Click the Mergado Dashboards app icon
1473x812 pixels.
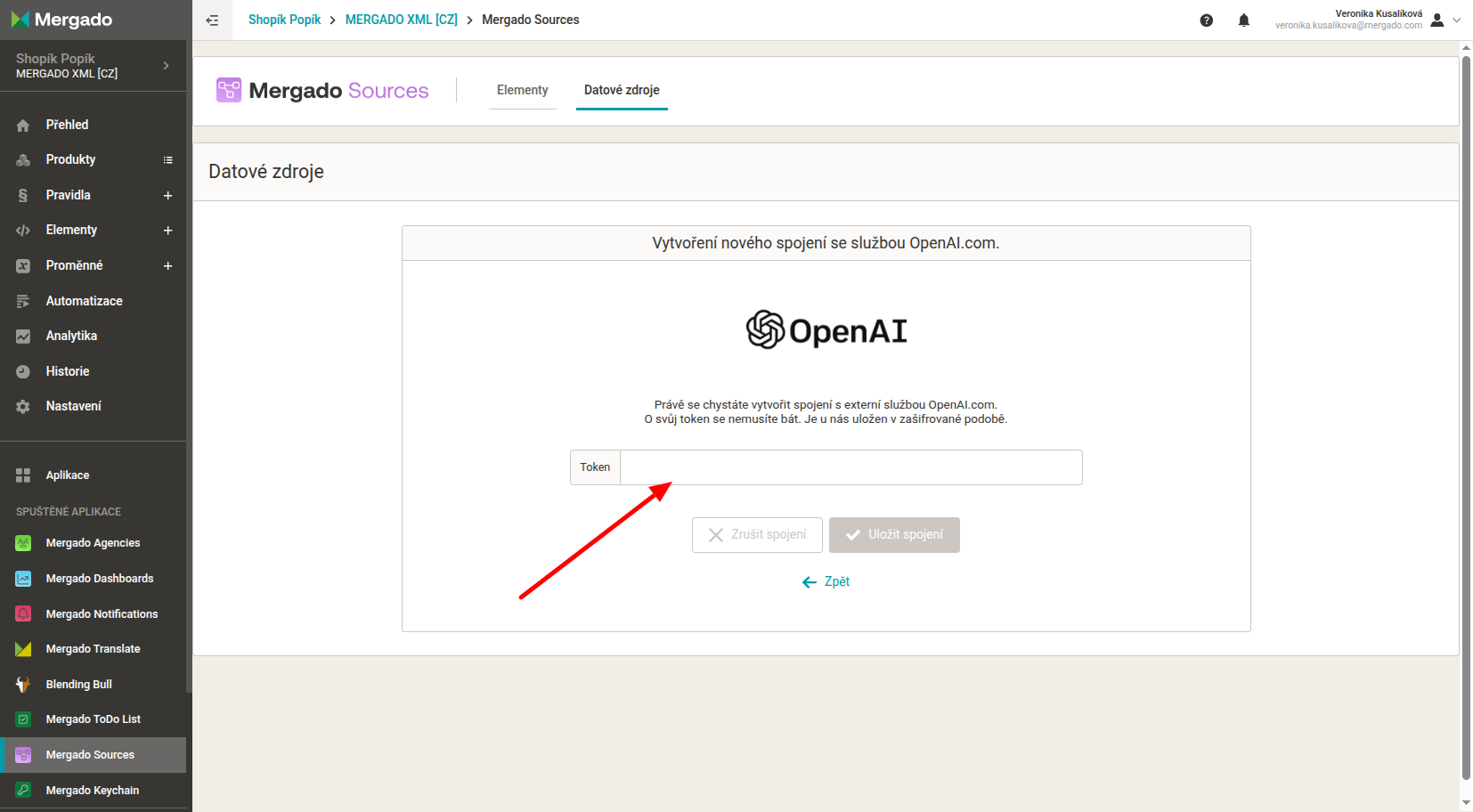[x=23, y=579]
